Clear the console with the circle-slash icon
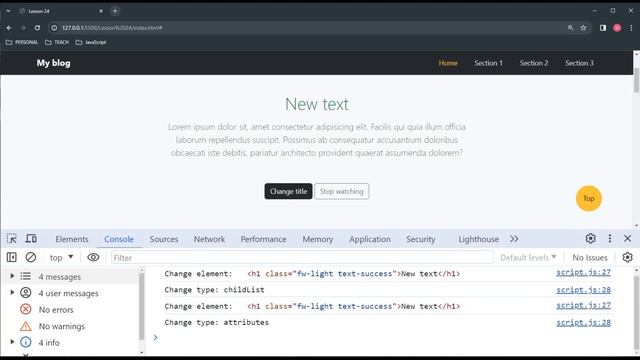Image resolution: width=640 pixels, height=360 pixels. 31,257
